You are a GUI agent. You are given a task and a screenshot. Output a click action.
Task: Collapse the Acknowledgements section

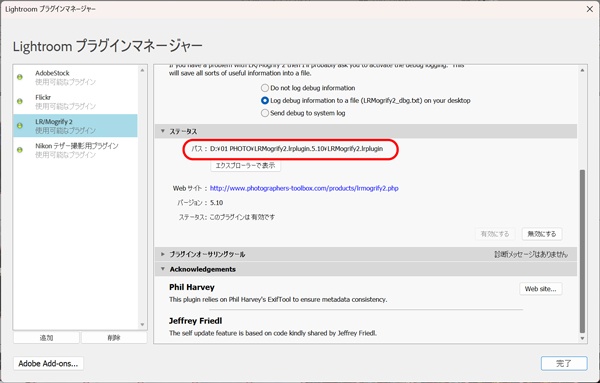click(x=163, y=269)
